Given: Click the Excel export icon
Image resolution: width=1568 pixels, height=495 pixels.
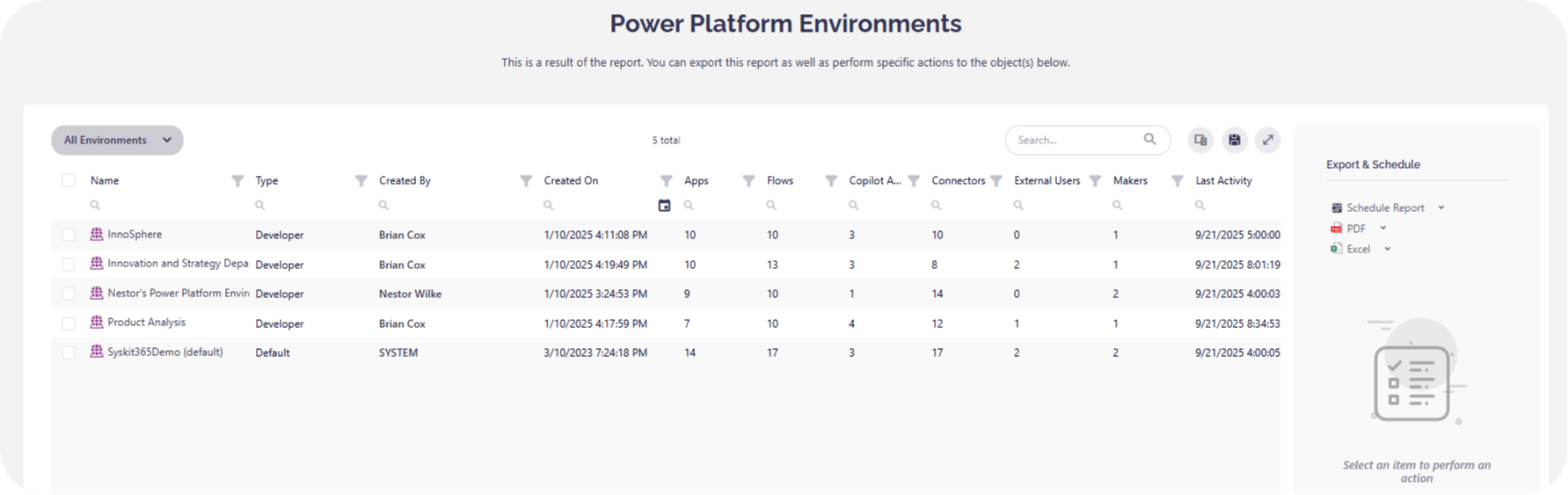Looking at the screenshot, I should click(1337, 249).
